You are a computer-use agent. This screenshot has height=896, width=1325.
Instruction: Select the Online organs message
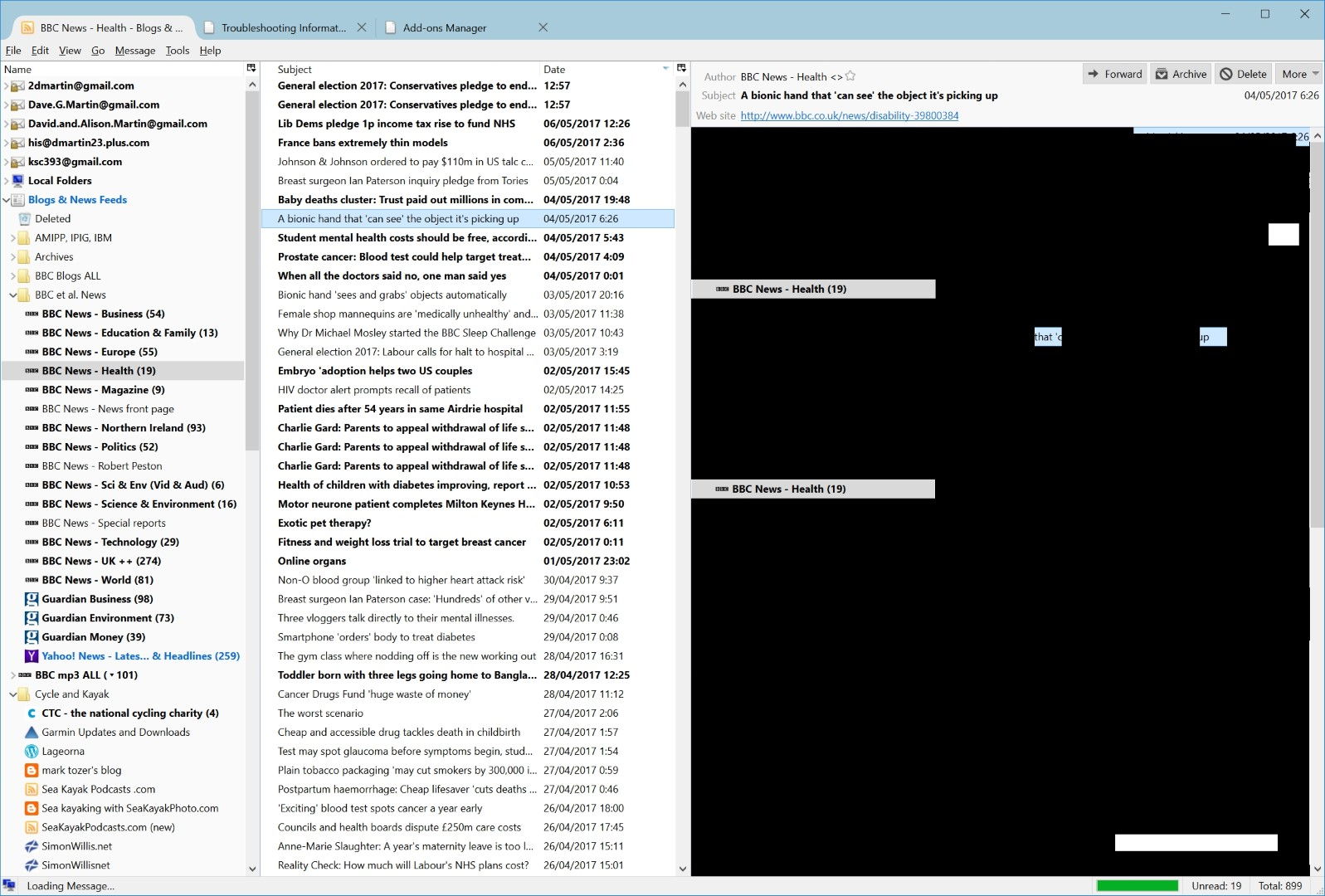pyautogui.click(x=312, y=561)
